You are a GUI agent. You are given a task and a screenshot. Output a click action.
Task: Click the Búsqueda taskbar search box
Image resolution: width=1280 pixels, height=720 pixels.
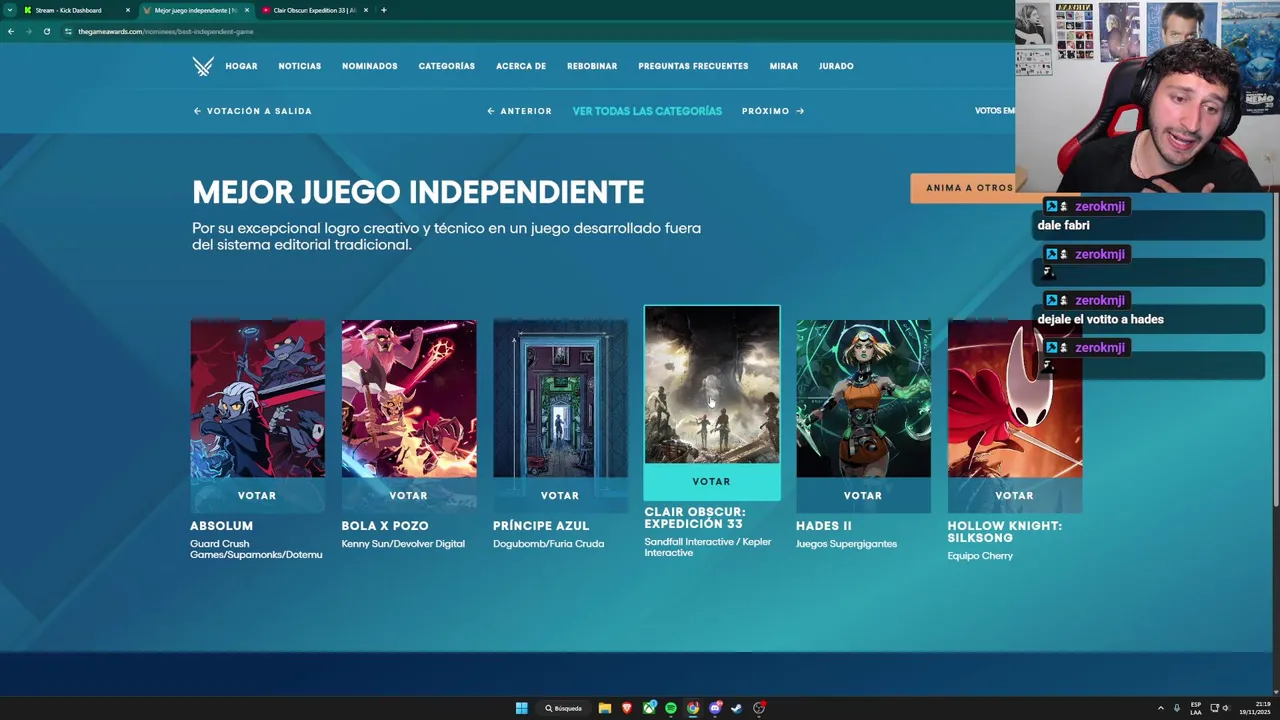pos(563,708)
